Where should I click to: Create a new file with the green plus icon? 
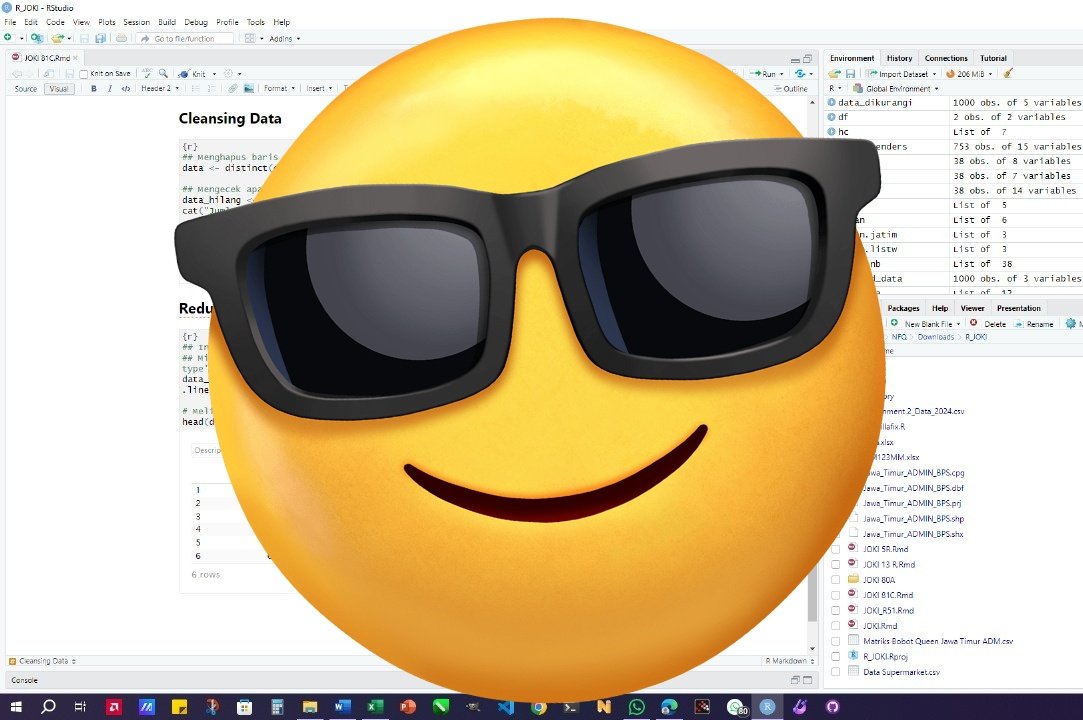[x=8, y=38]
